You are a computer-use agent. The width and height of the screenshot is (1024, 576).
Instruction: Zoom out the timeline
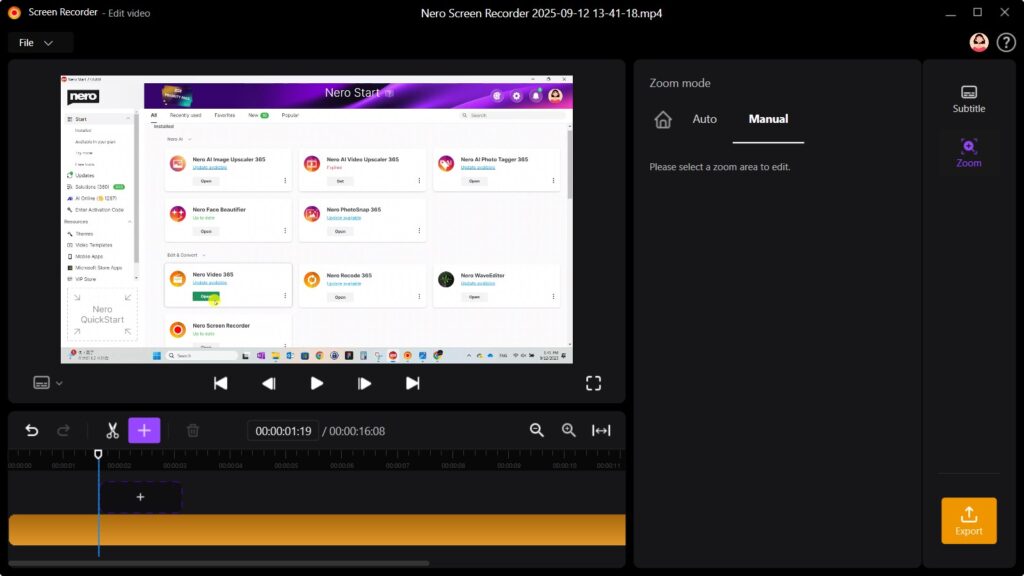click(x=537, y=430)
